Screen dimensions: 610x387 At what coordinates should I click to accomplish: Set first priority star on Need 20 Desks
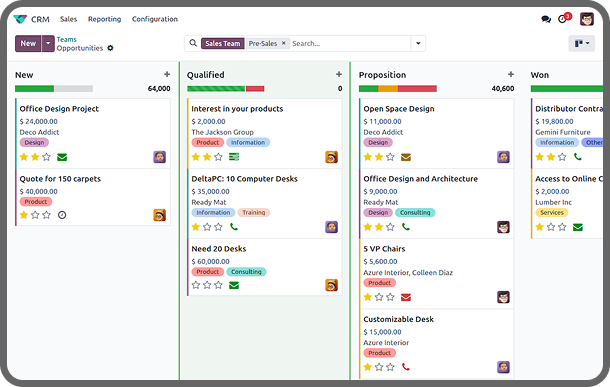(x=196, y=285)
